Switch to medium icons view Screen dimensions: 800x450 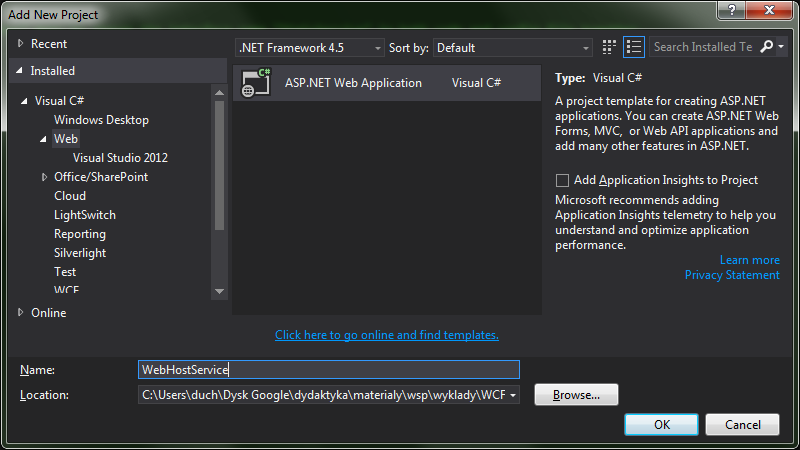(609, 47)
